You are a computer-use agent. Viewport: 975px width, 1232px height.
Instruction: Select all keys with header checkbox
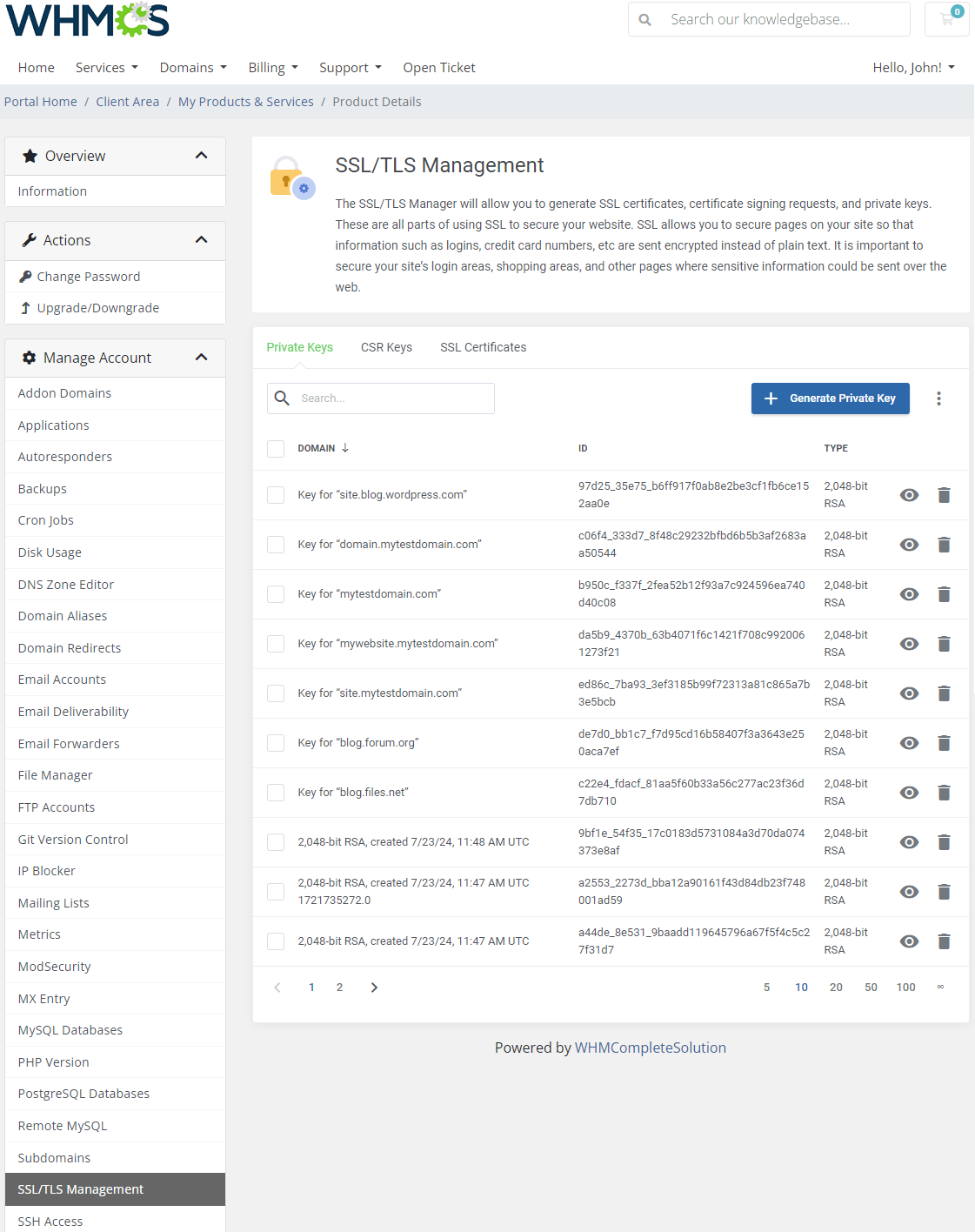[276, 449]
